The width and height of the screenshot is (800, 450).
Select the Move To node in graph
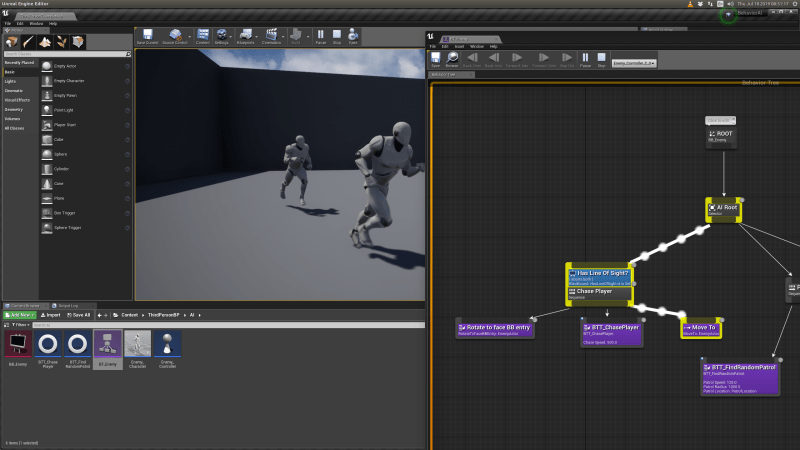click(701, 328)
